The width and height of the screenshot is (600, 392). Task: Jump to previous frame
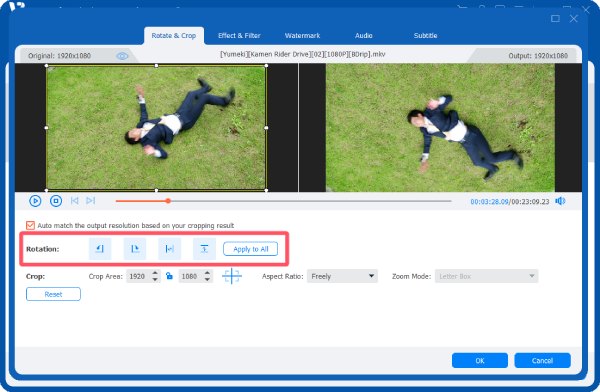[75, 201]
